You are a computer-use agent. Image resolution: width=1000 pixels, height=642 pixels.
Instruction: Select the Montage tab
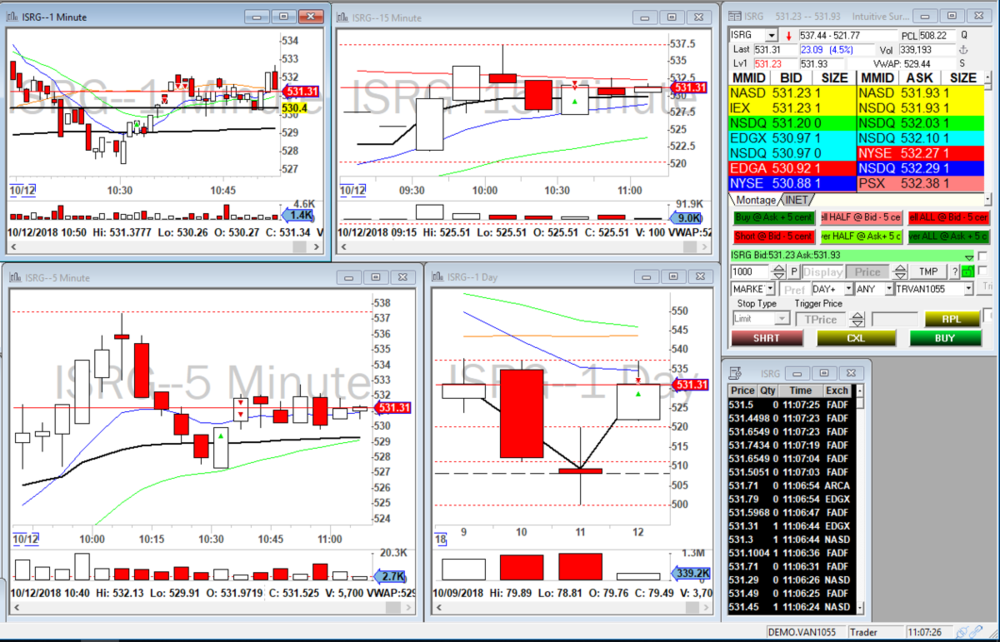pos(755,201)
